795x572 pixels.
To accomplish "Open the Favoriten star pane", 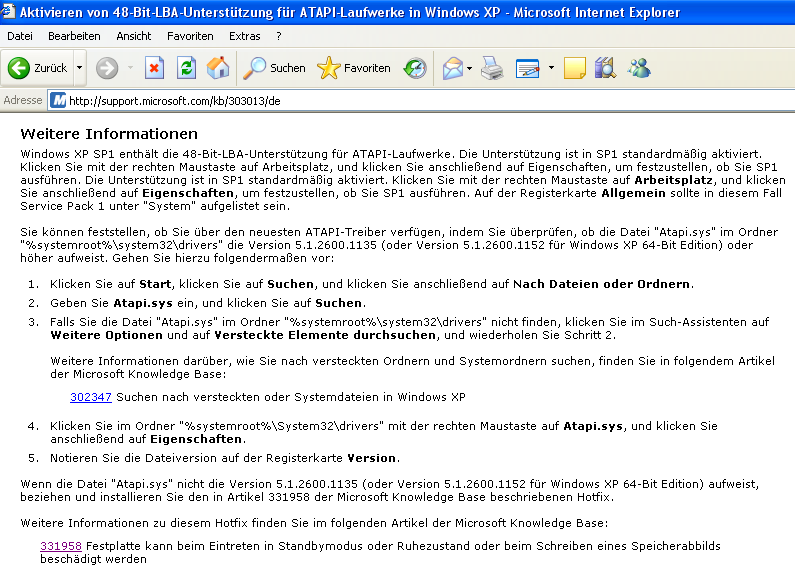I will point(354,68).
